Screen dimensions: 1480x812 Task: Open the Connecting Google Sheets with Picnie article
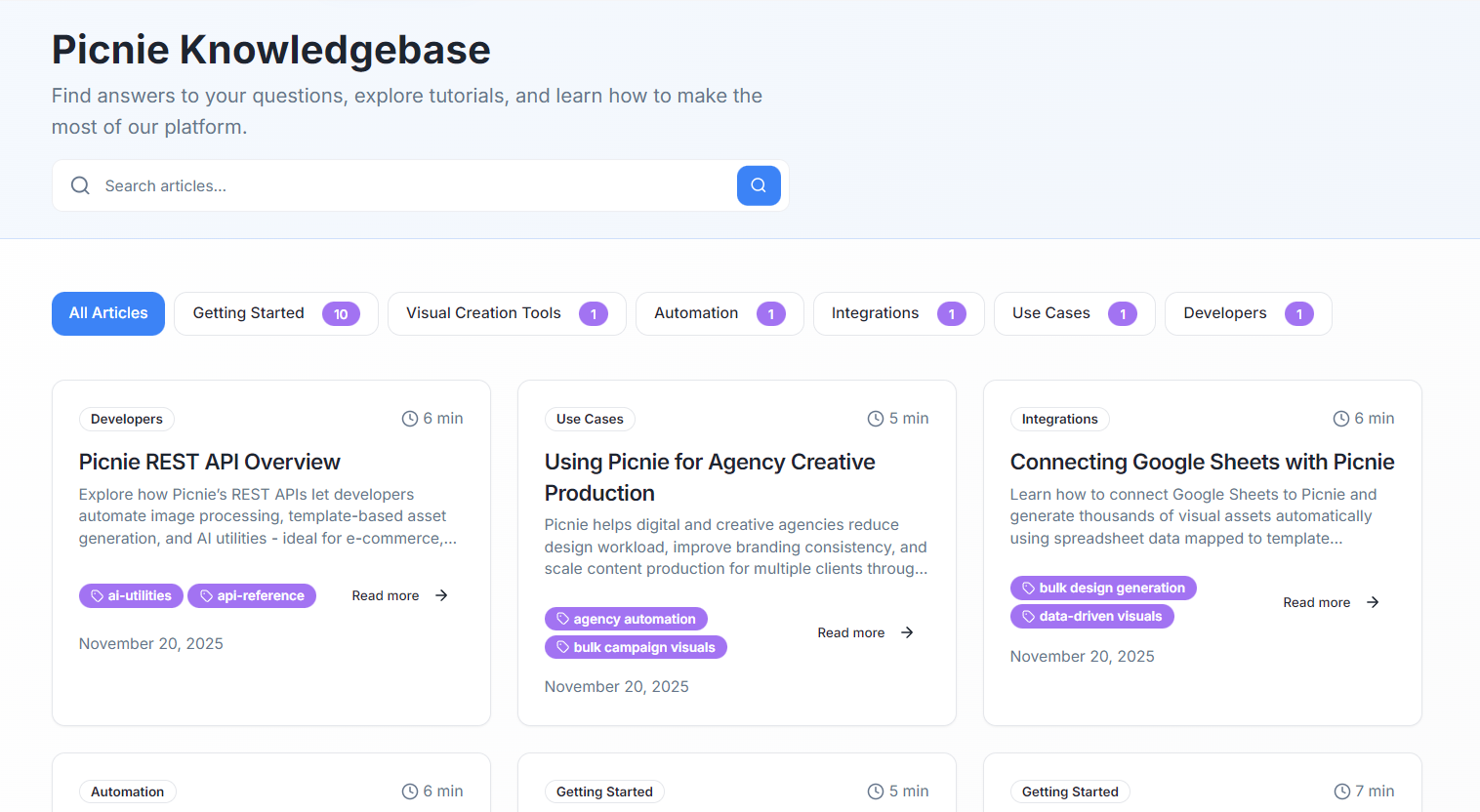1202,462
